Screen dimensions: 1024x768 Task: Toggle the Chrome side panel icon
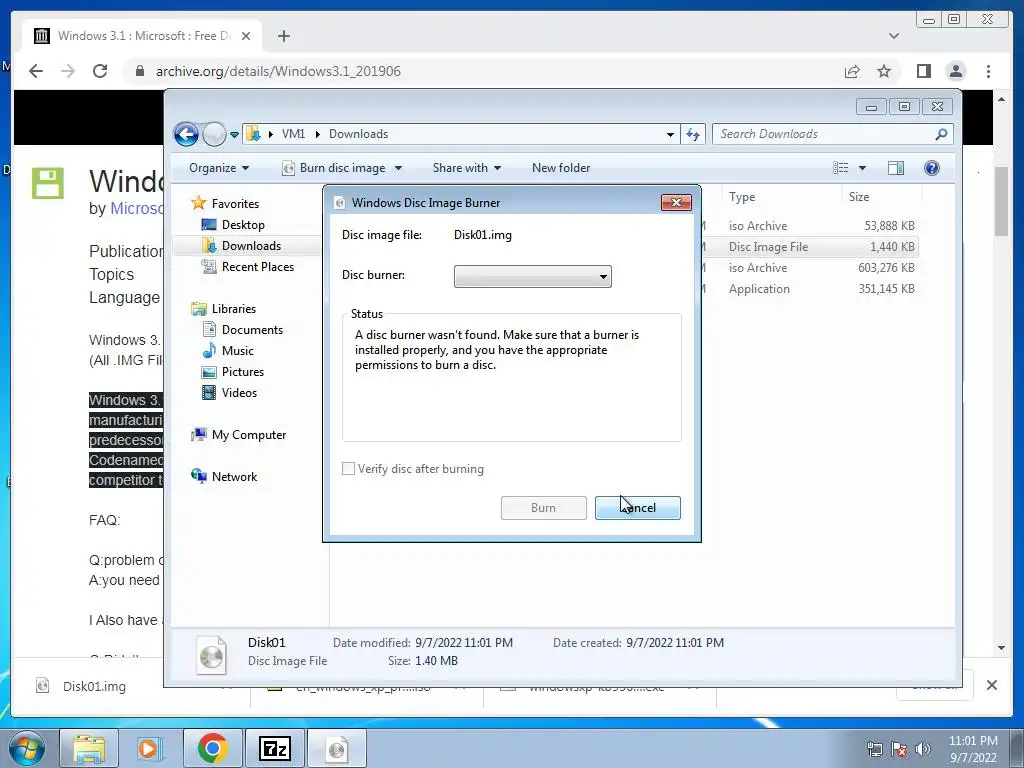[x=923, y=71]
